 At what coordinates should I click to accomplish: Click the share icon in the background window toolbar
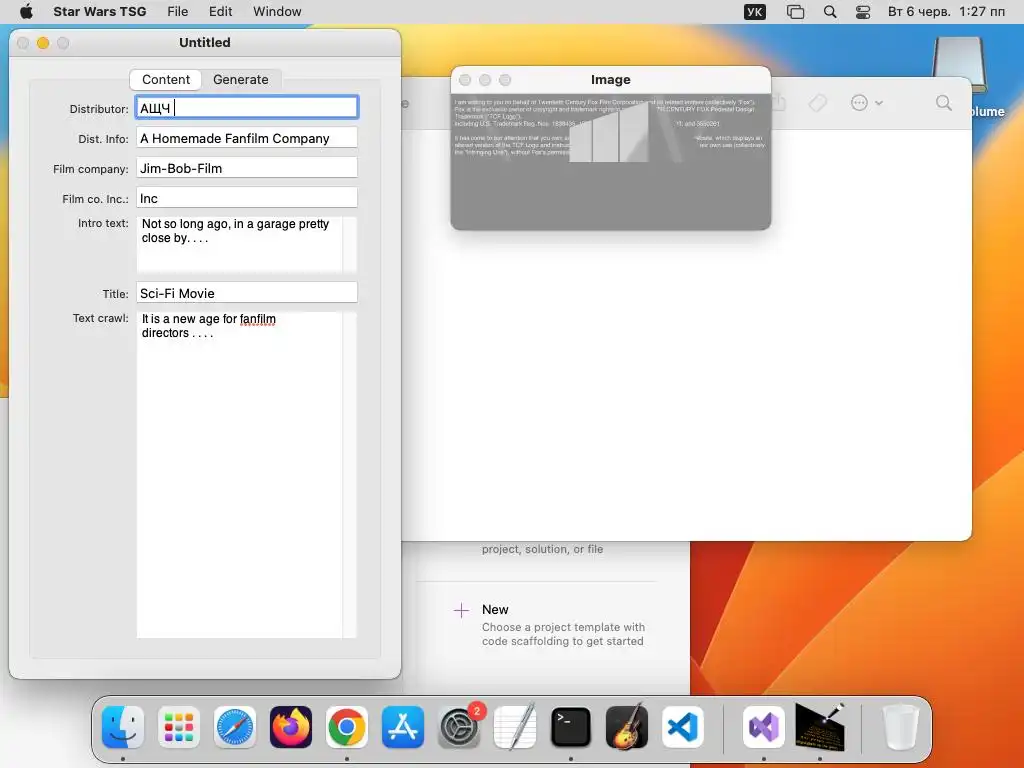tap(778, 103)
